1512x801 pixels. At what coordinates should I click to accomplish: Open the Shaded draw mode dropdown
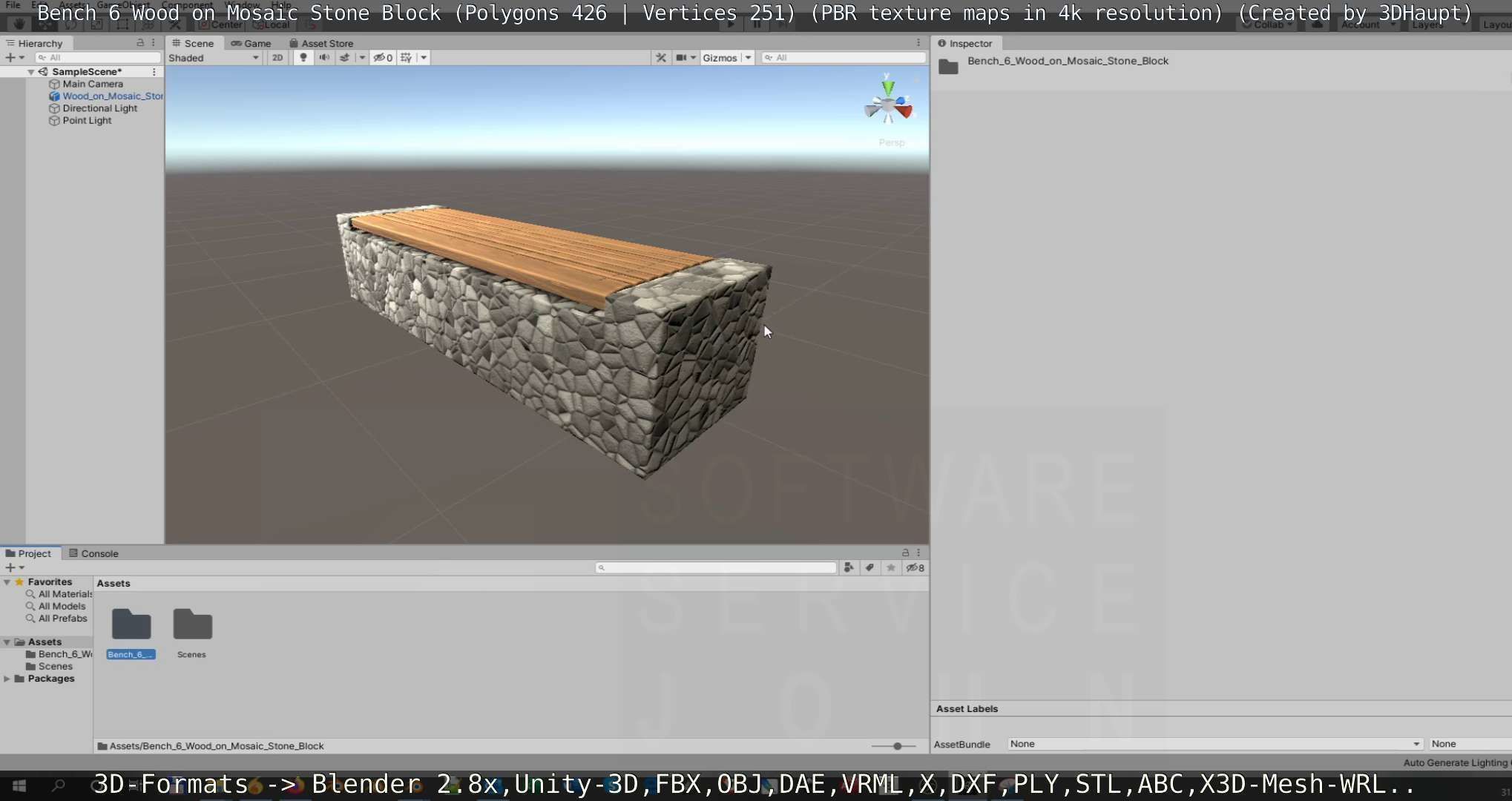[x=214, y=57]
